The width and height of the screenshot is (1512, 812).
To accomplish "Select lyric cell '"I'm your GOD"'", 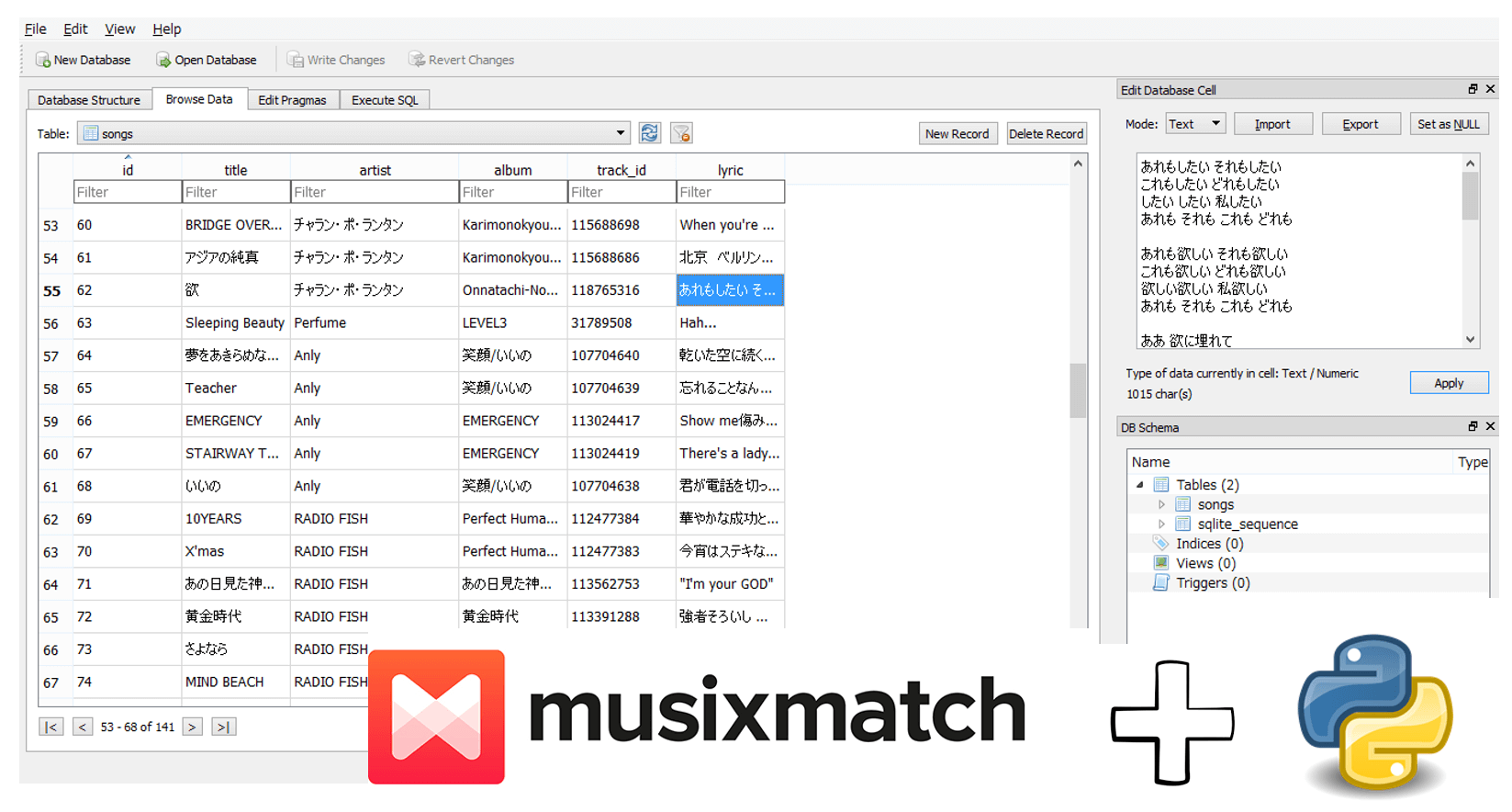I will click(x=731, y=584).
